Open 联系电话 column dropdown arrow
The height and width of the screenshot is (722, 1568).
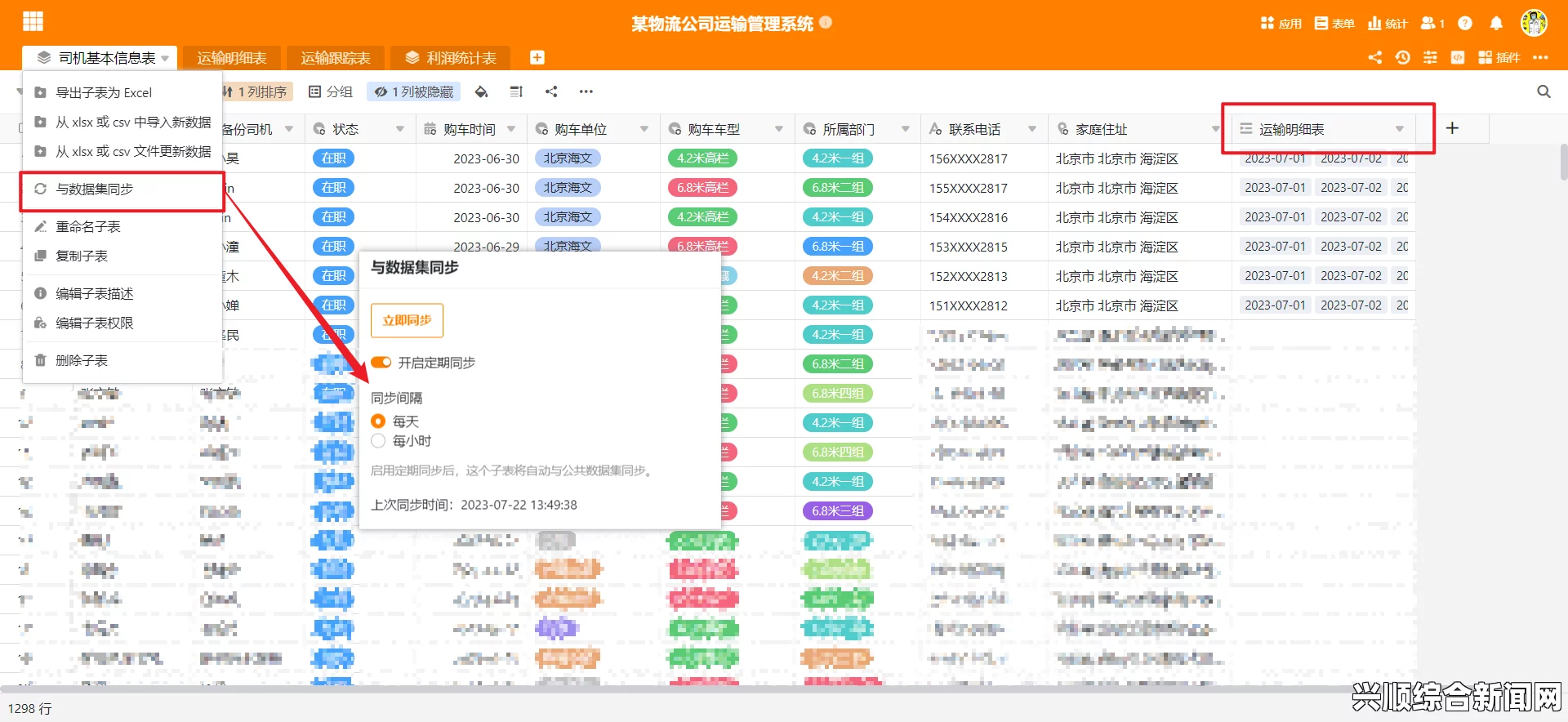[1032, 129]
